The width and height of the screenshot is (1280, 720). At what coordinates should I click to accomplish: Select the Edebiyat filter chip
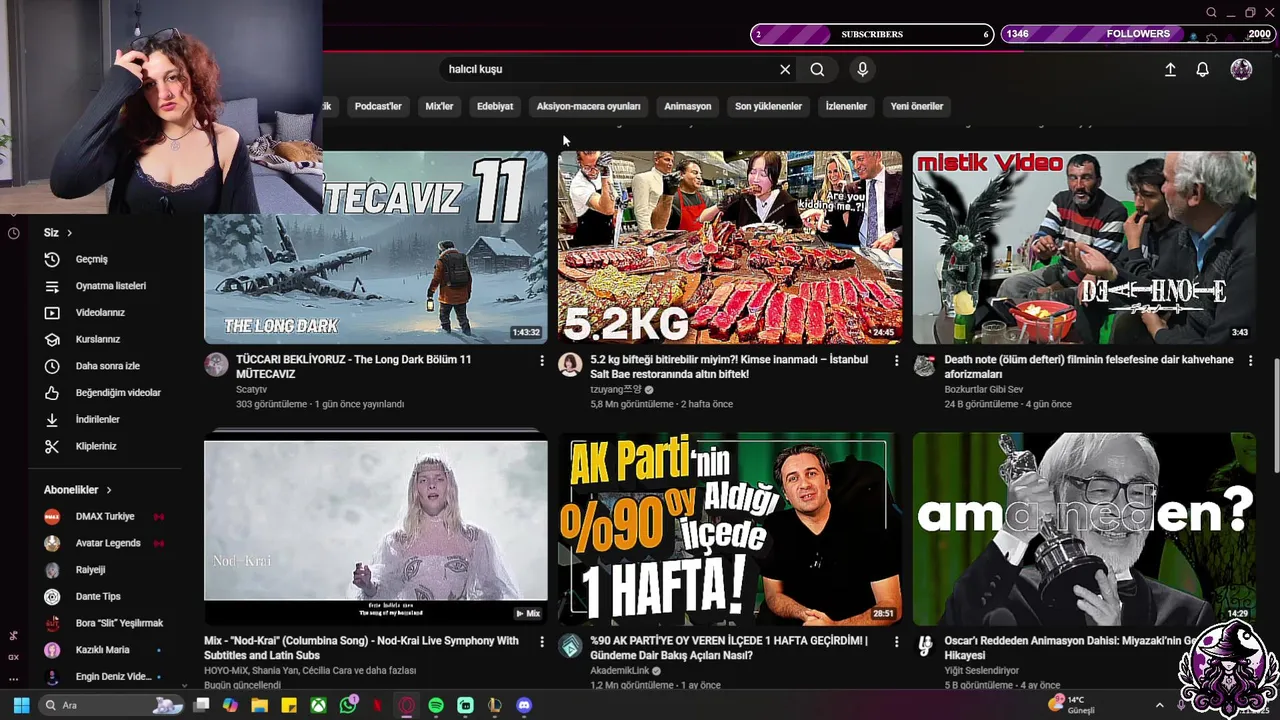pyautogui.click(x=495, y=106)
